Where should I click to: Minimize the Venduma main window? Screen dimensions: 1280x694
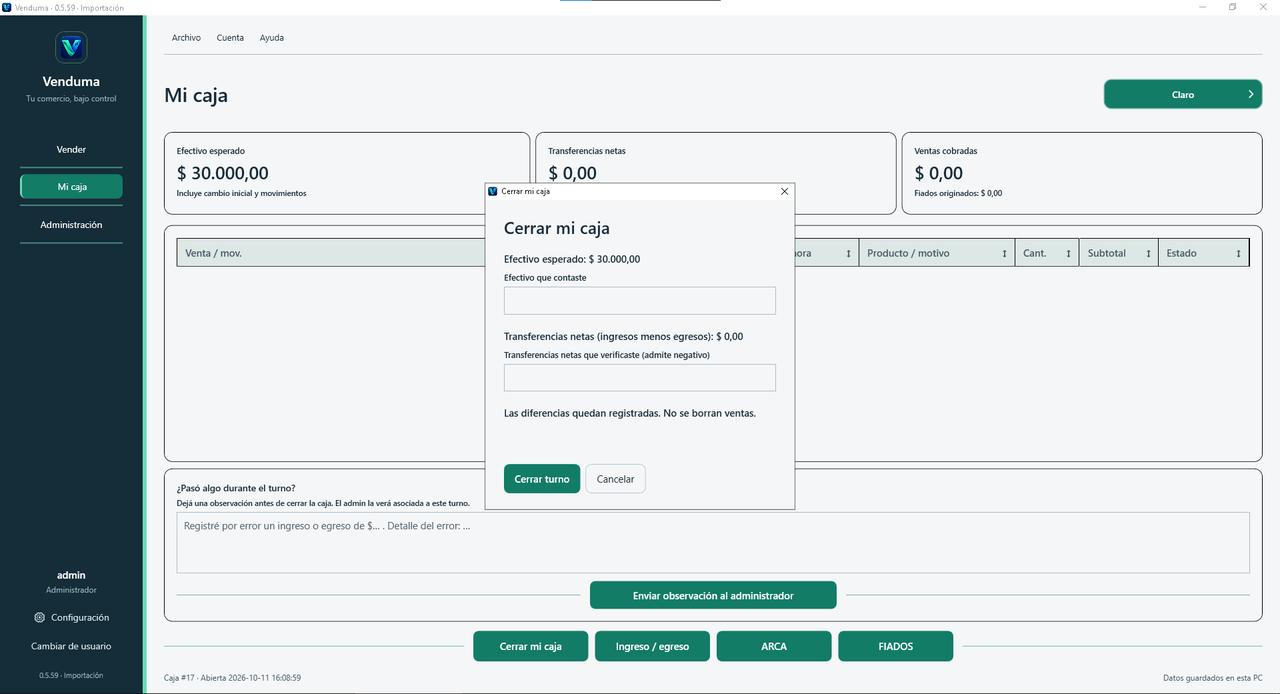pos(1201,7)
